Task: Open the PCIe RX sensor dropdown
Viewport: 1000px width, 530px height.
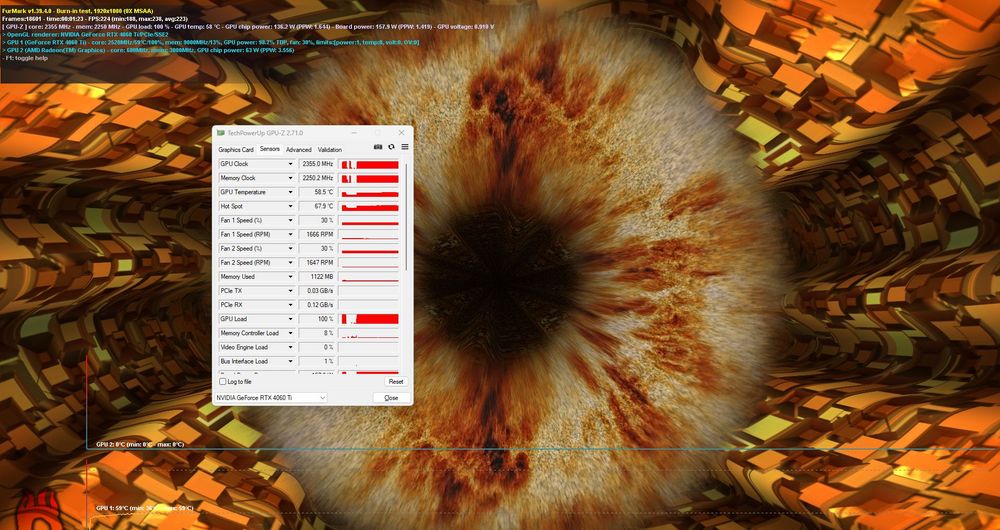Action: click(x=290, y=305)
